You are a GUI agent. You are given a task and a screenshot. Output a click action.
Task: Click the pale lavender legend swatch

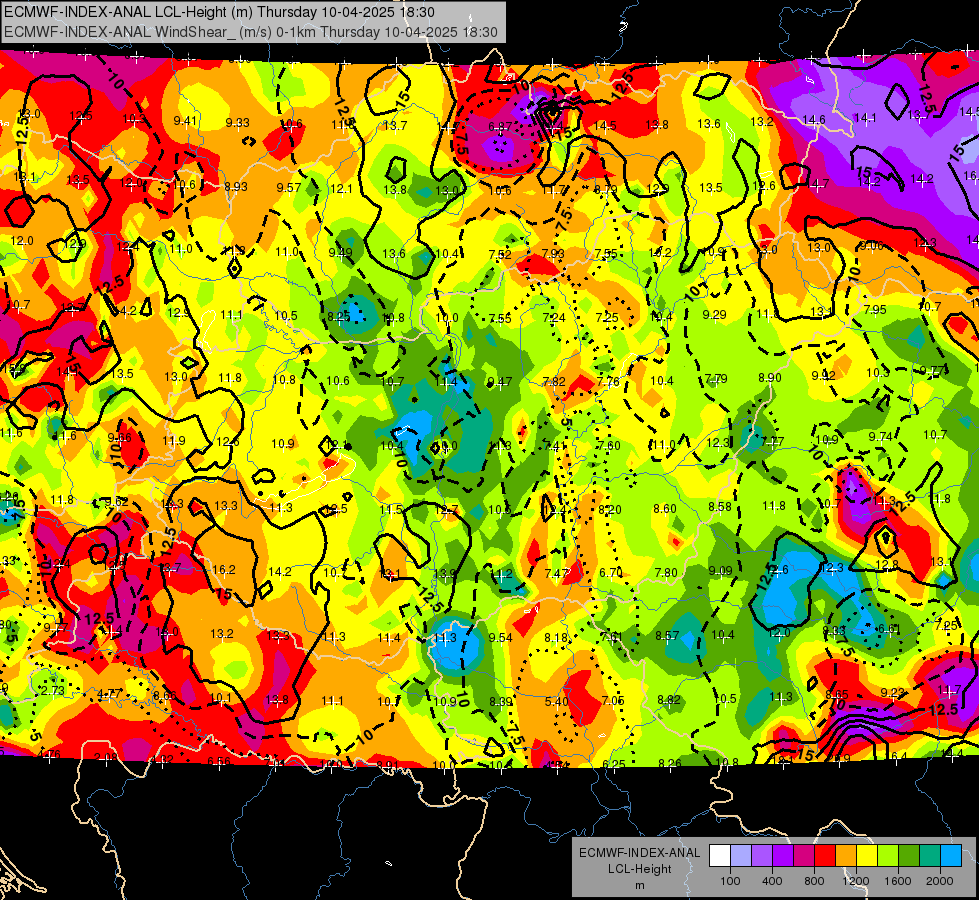point(740,856)
